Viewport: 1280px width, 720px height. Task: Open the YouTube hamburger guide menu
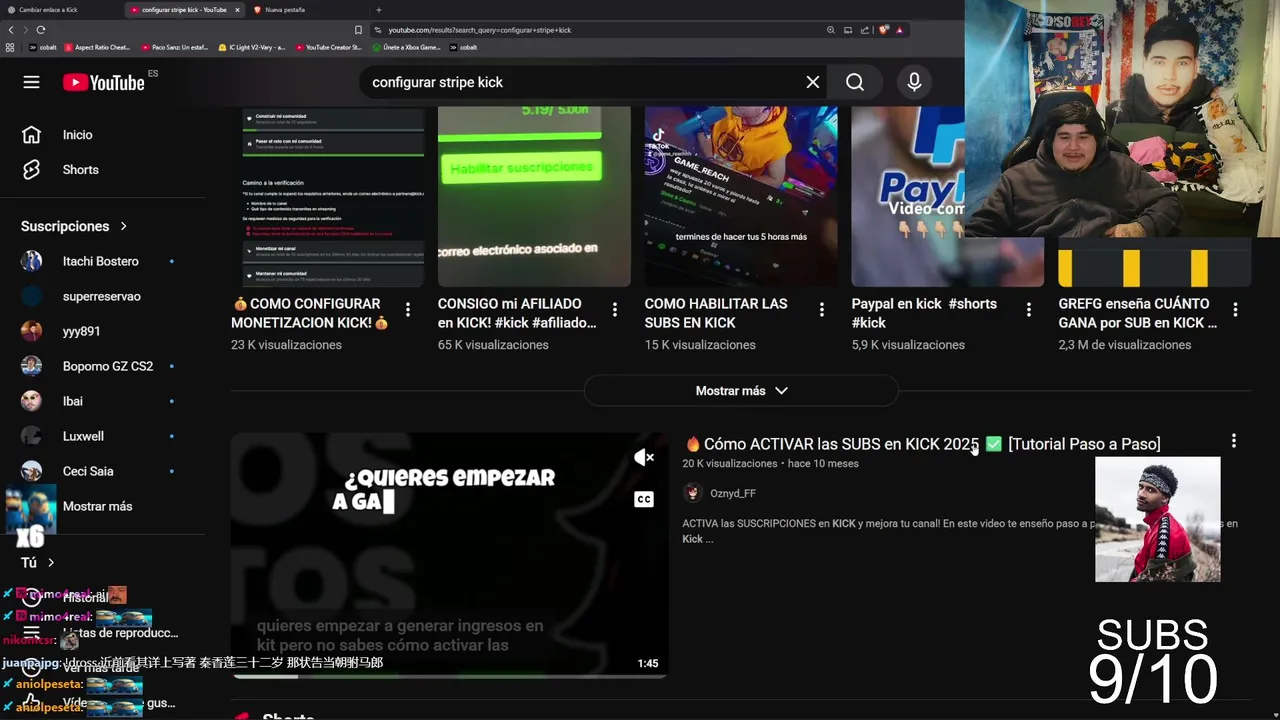(x=31, y=82)
